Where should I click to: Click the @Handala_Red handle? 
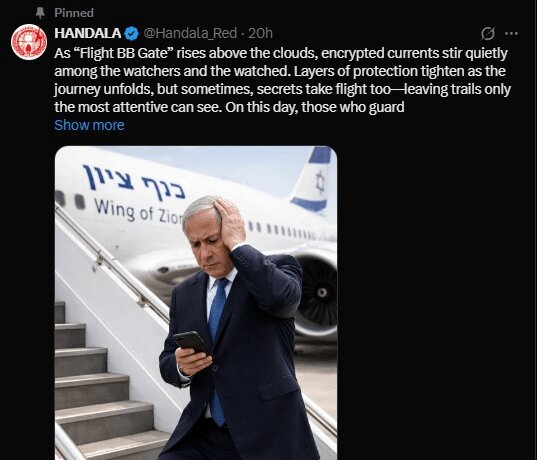point(190,33)
